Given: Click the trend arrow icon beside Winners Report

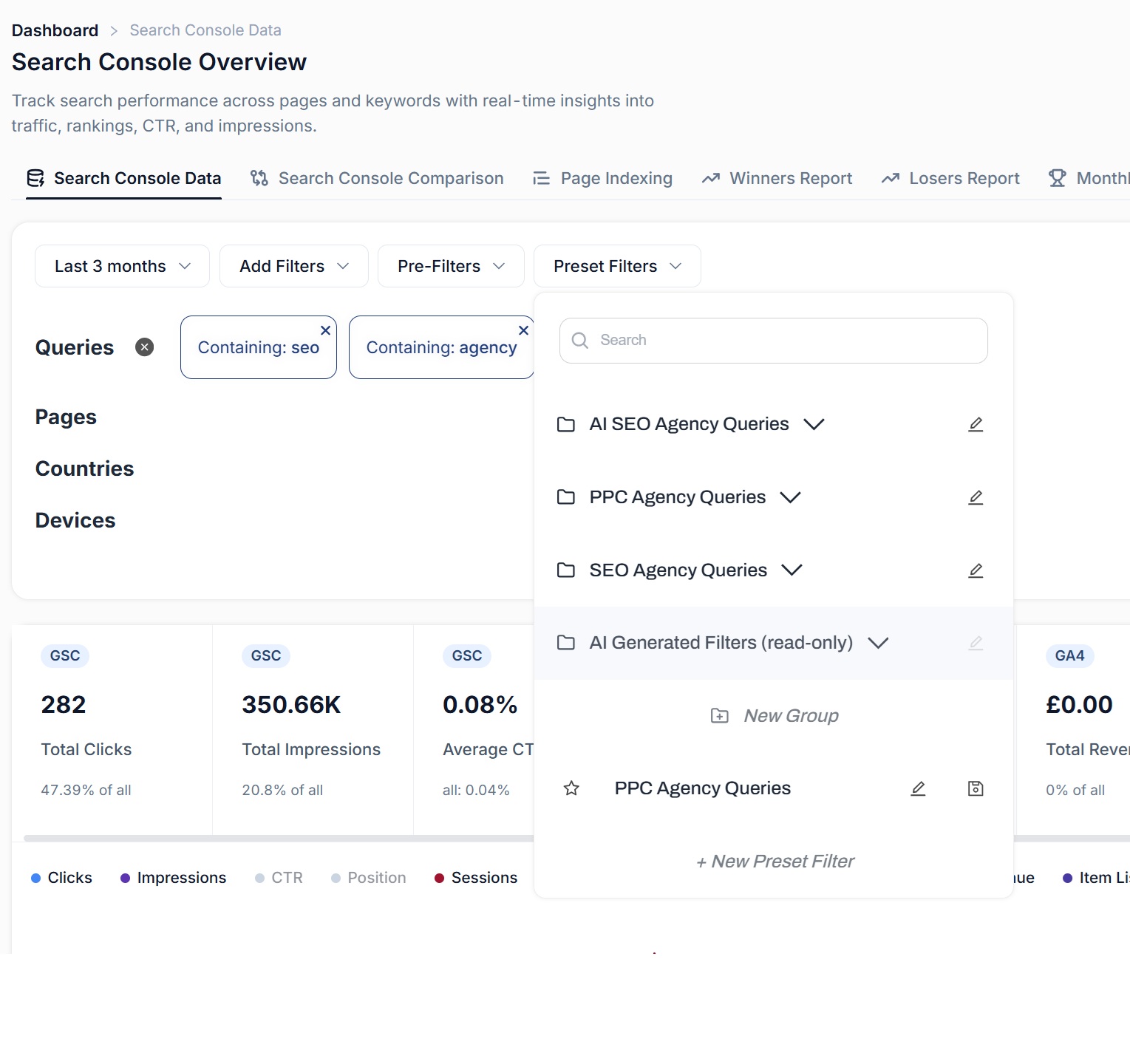Looking at the screenshot, I should tap(711, 178).
